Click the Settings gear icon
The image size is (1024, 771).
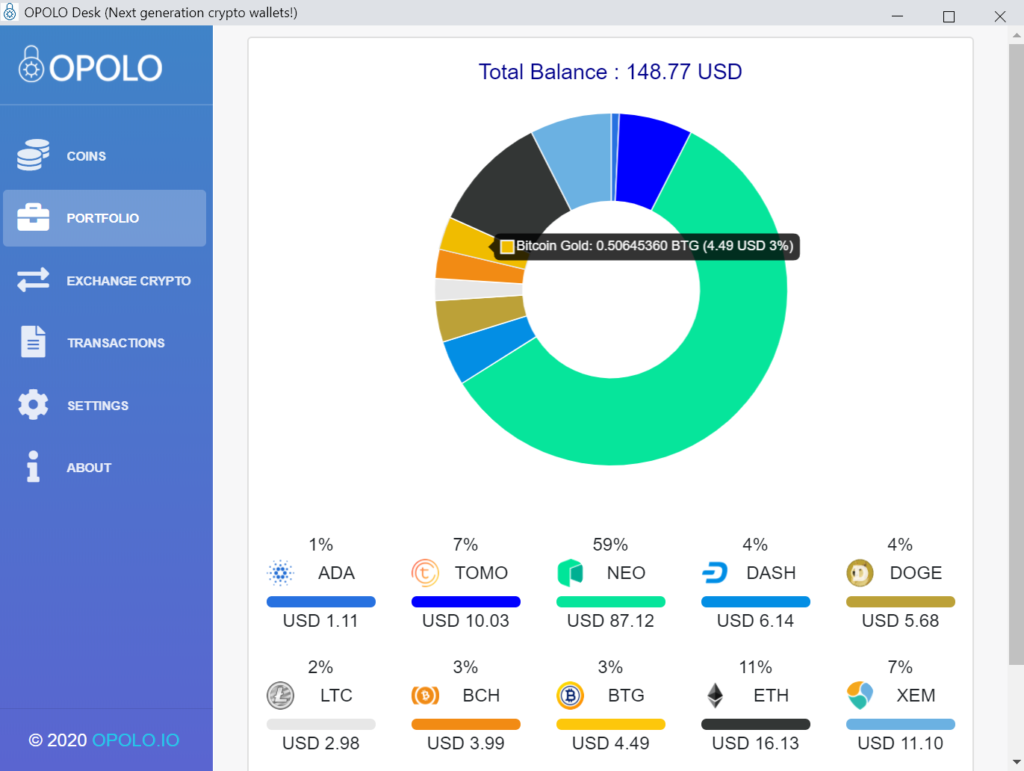coord(33,405)
